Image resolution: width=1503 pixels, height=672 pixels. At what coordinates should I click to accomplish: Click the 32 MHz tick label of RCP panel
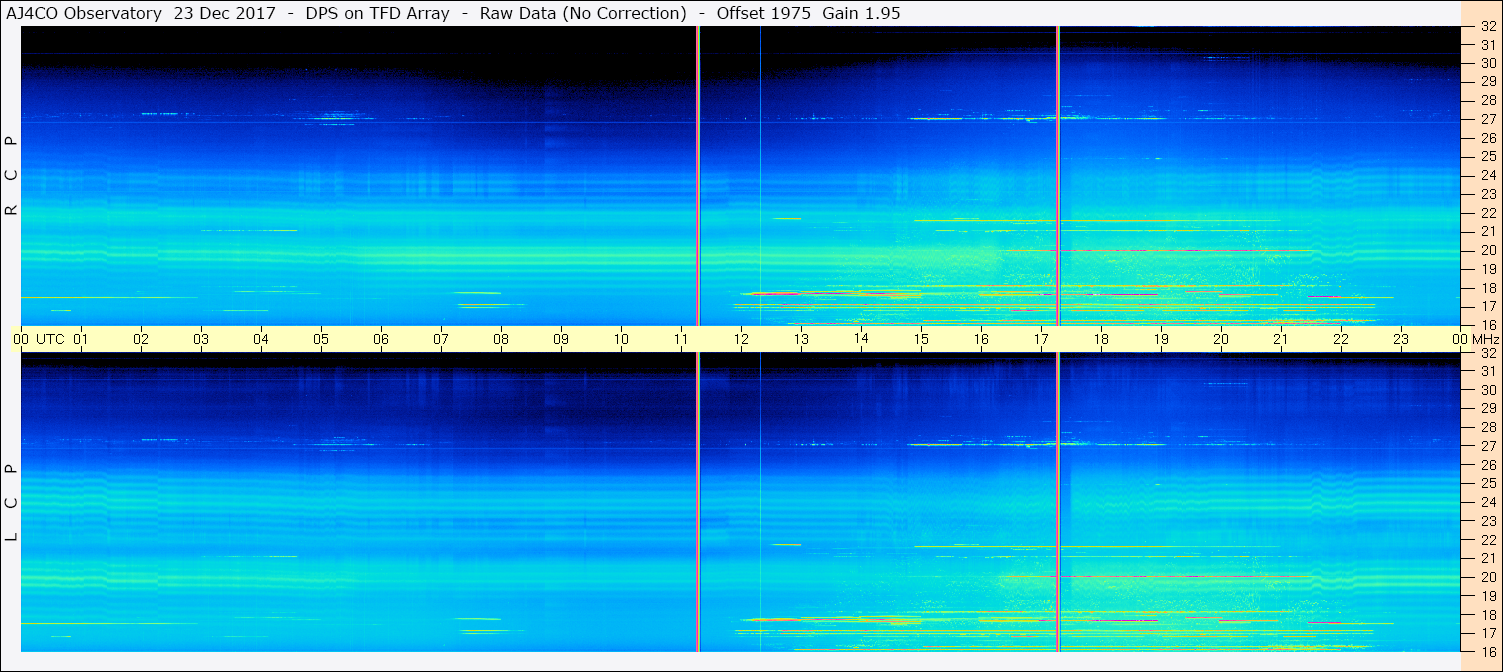click(x=1488, y=27)
